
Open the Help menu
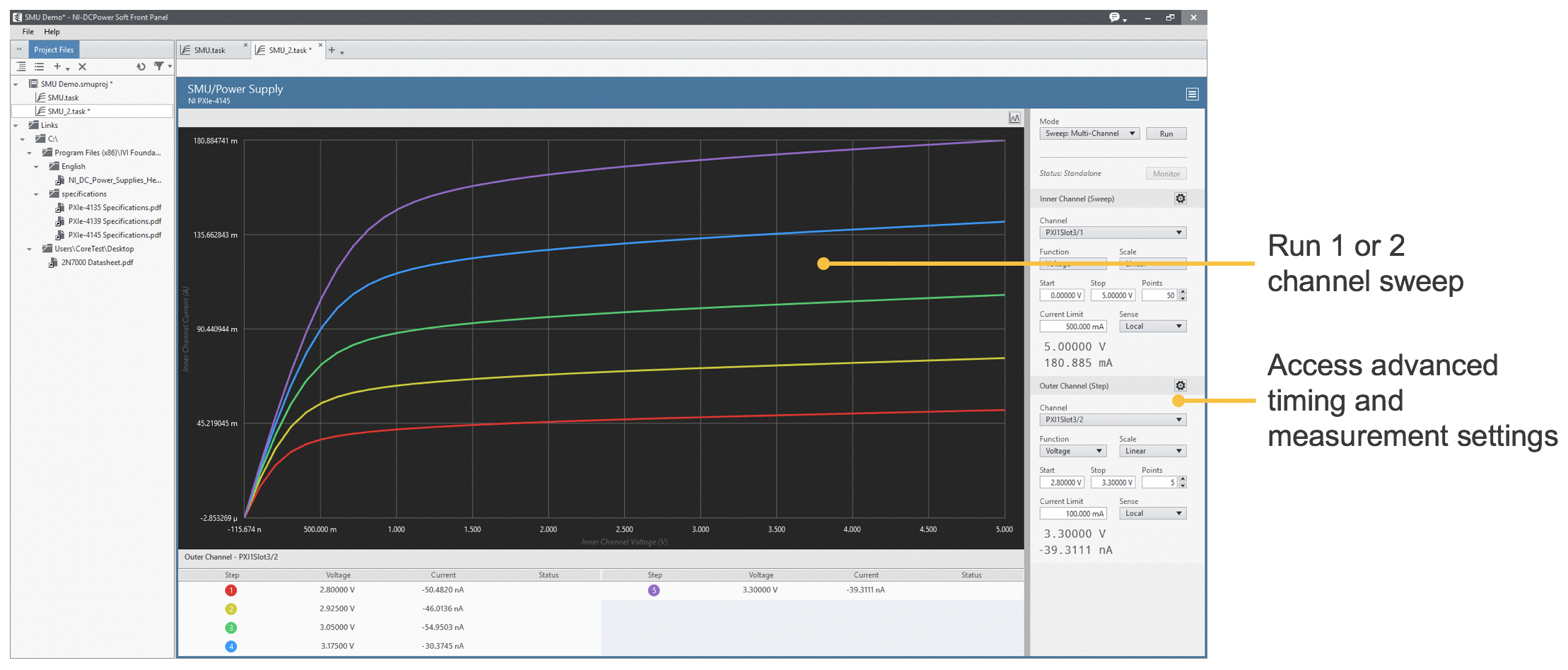click(x=52, y=32)
